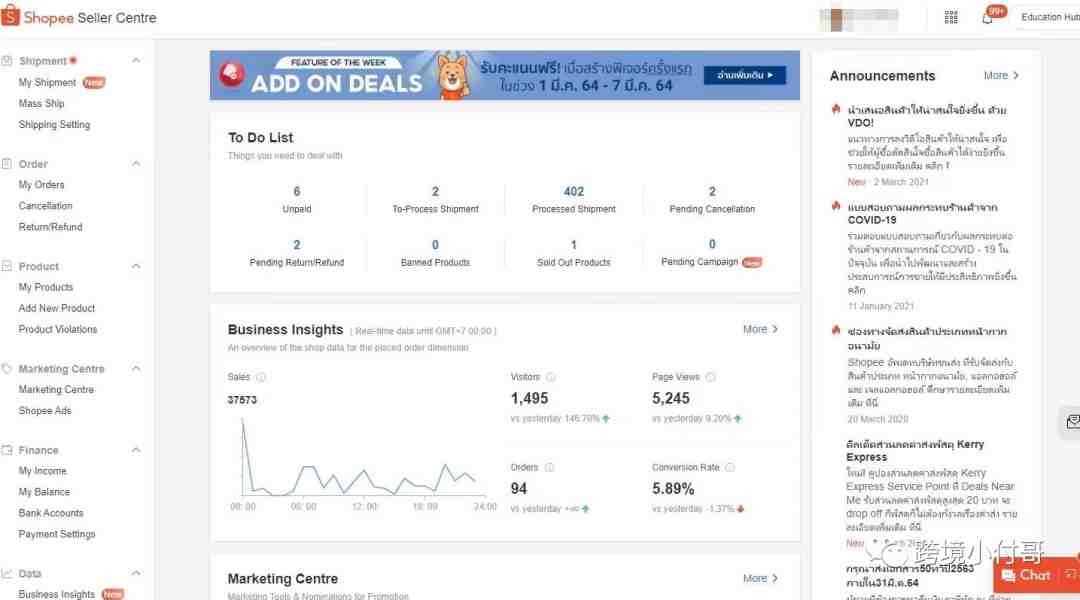Open Business Insights in sidebar

(56, 594)
